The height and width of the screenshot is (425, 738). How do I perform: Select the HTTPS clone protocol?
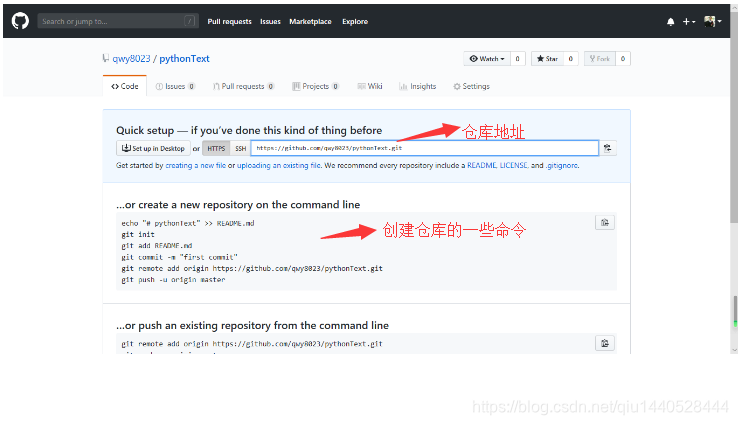(217, 148)
